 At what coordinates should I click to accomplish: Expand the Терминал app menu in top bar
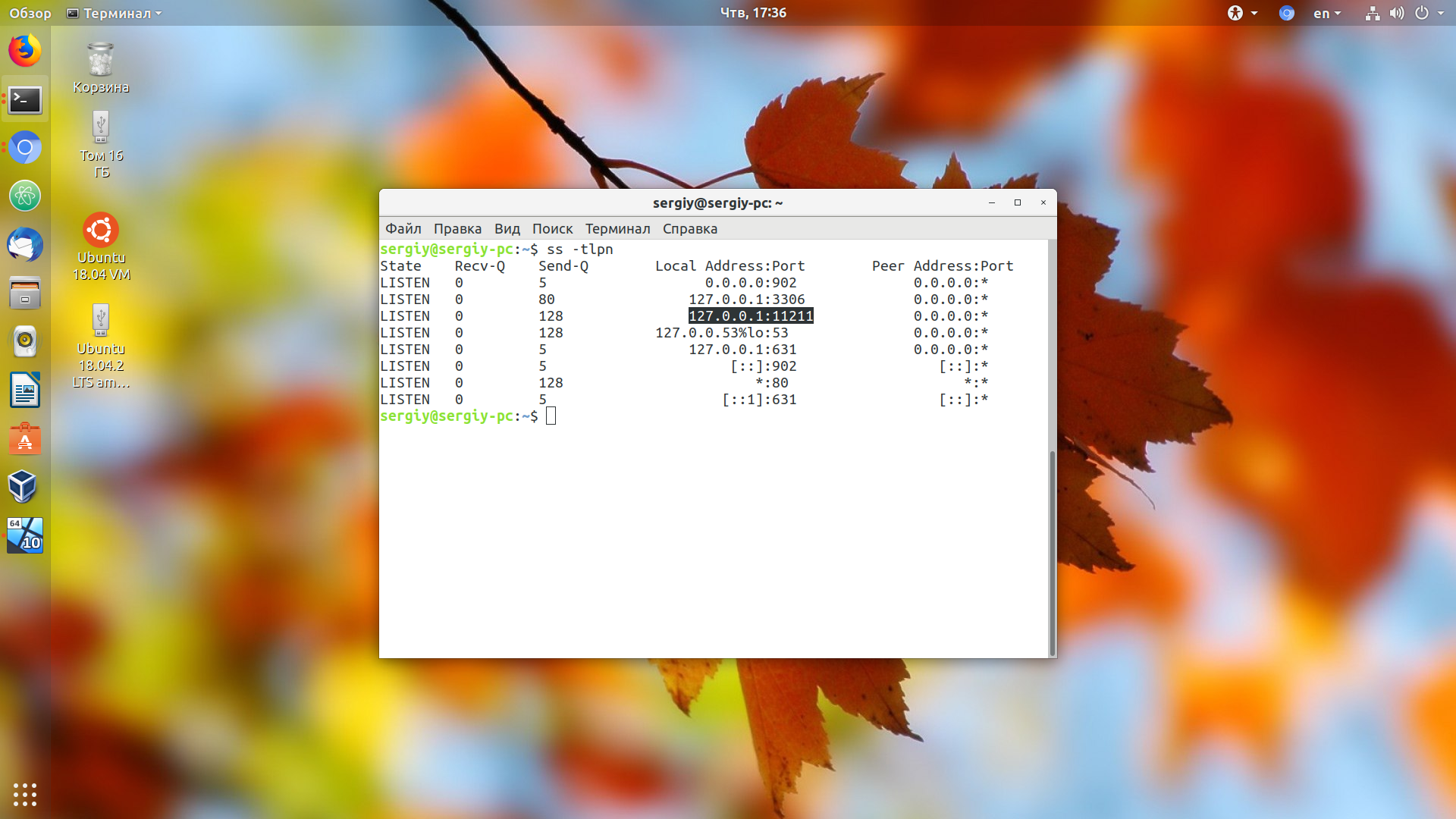tap(115, 13)
